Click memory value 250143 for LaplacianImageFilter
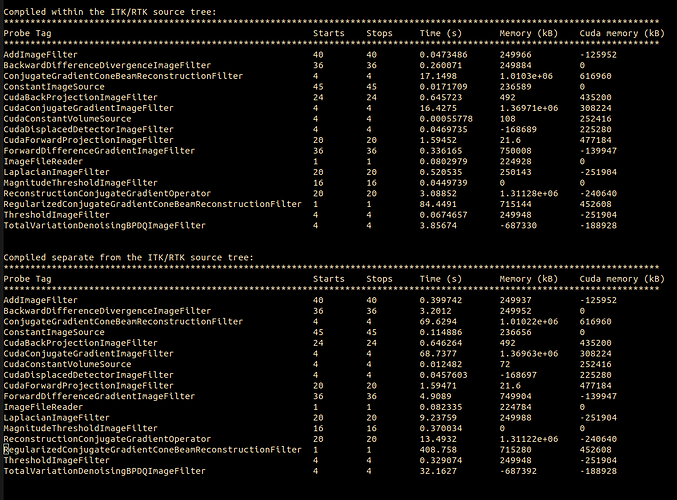677x500 pixels. pos(516,172)
